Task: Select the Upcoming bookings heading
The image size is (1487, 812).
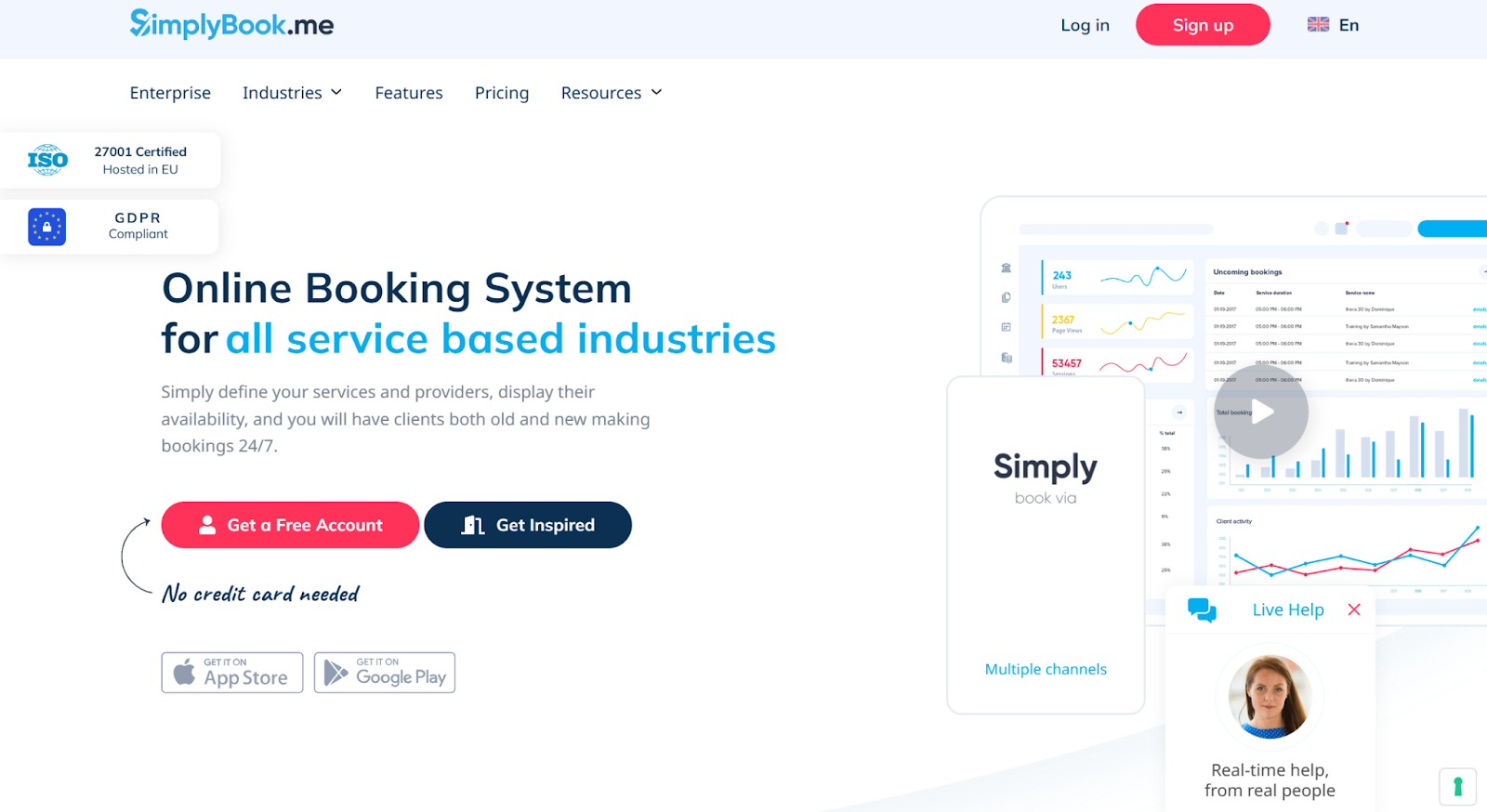Action: tap(1247, 272)
